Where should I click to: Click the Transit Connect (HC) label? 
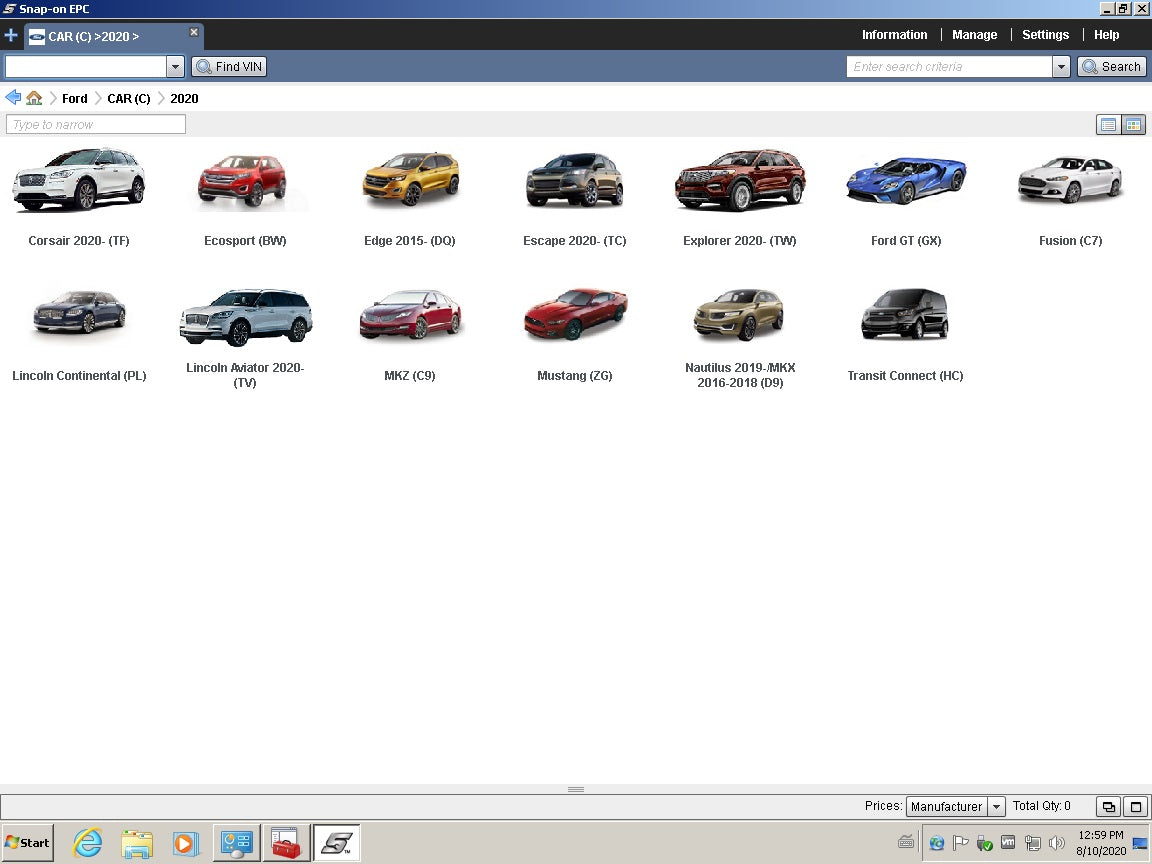pos(905,376)
